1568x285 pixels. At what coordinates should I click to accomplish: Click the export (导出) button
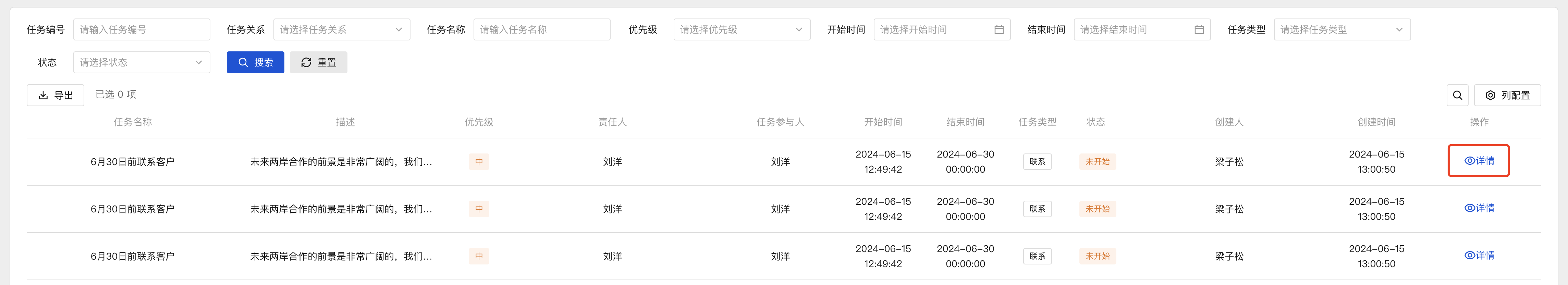(56, 95)
